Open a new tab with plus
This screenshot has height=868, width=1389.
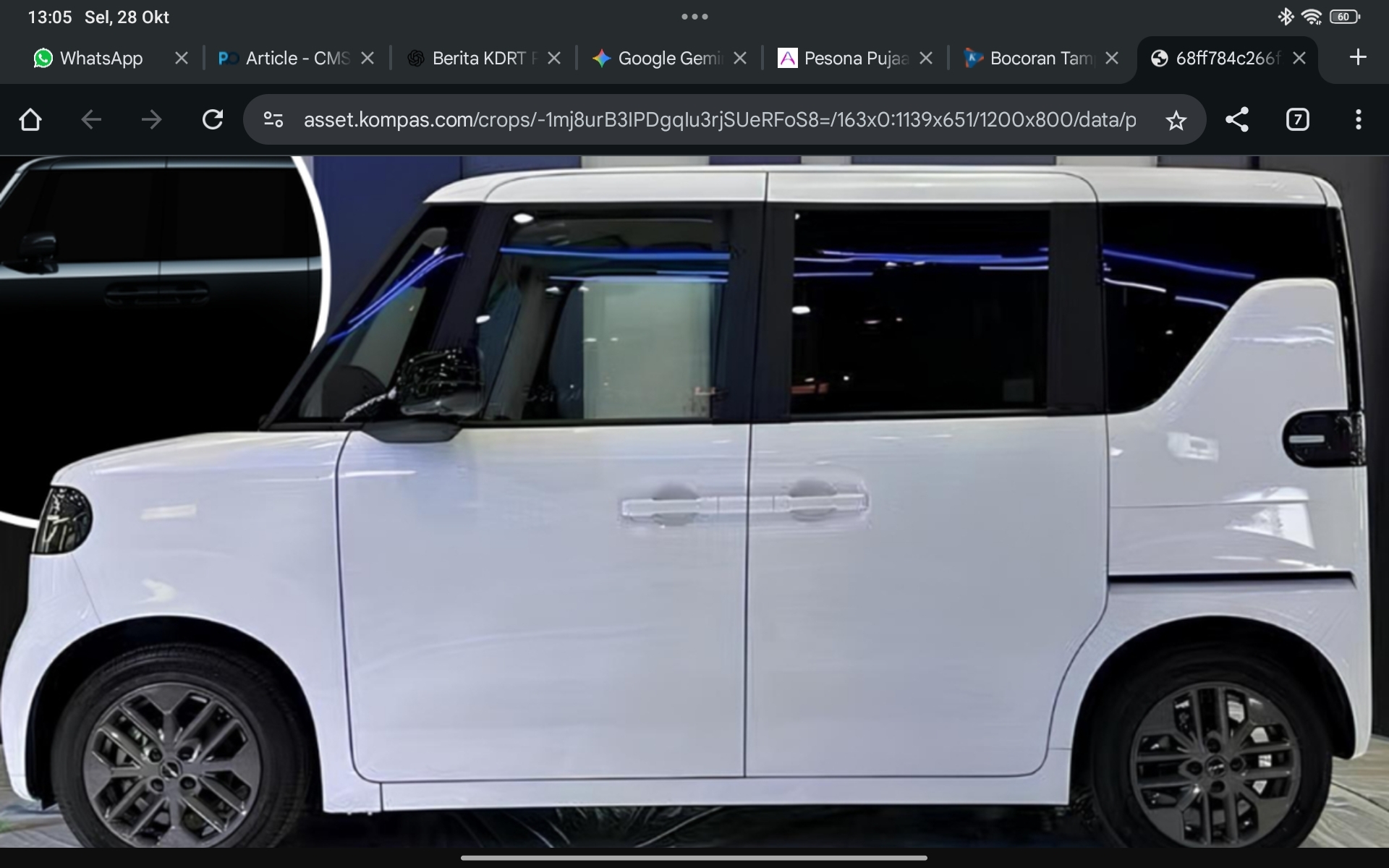coord(1358,57)
